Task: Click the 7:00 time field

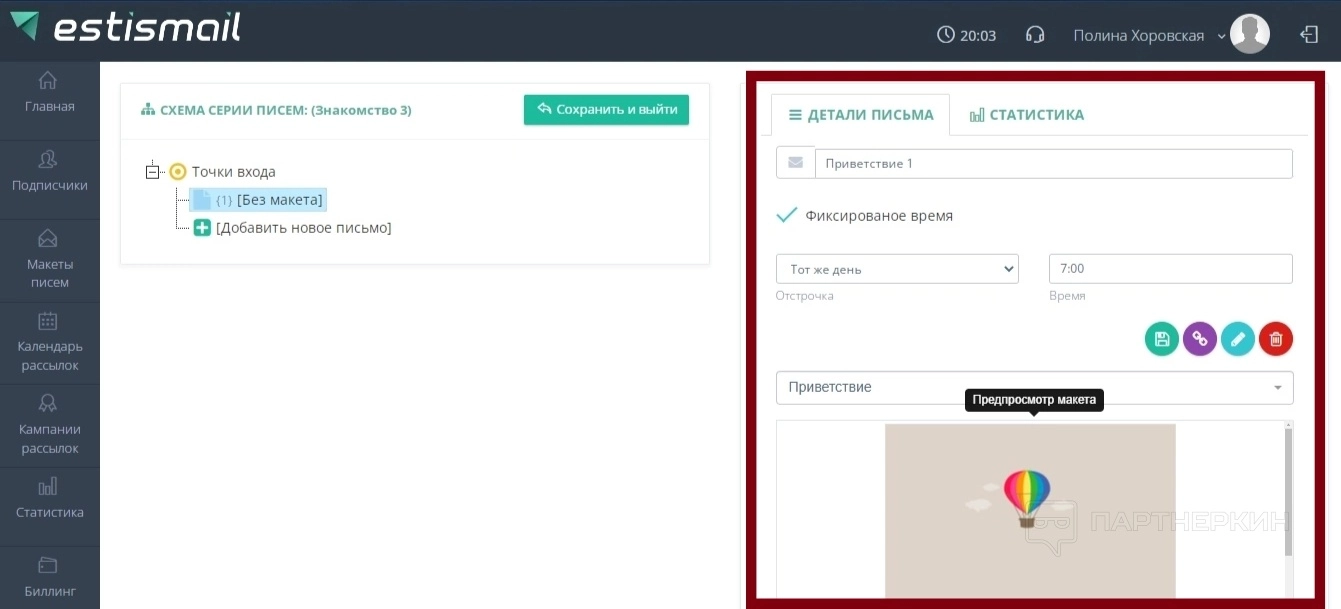Action: click(1171, 269)
